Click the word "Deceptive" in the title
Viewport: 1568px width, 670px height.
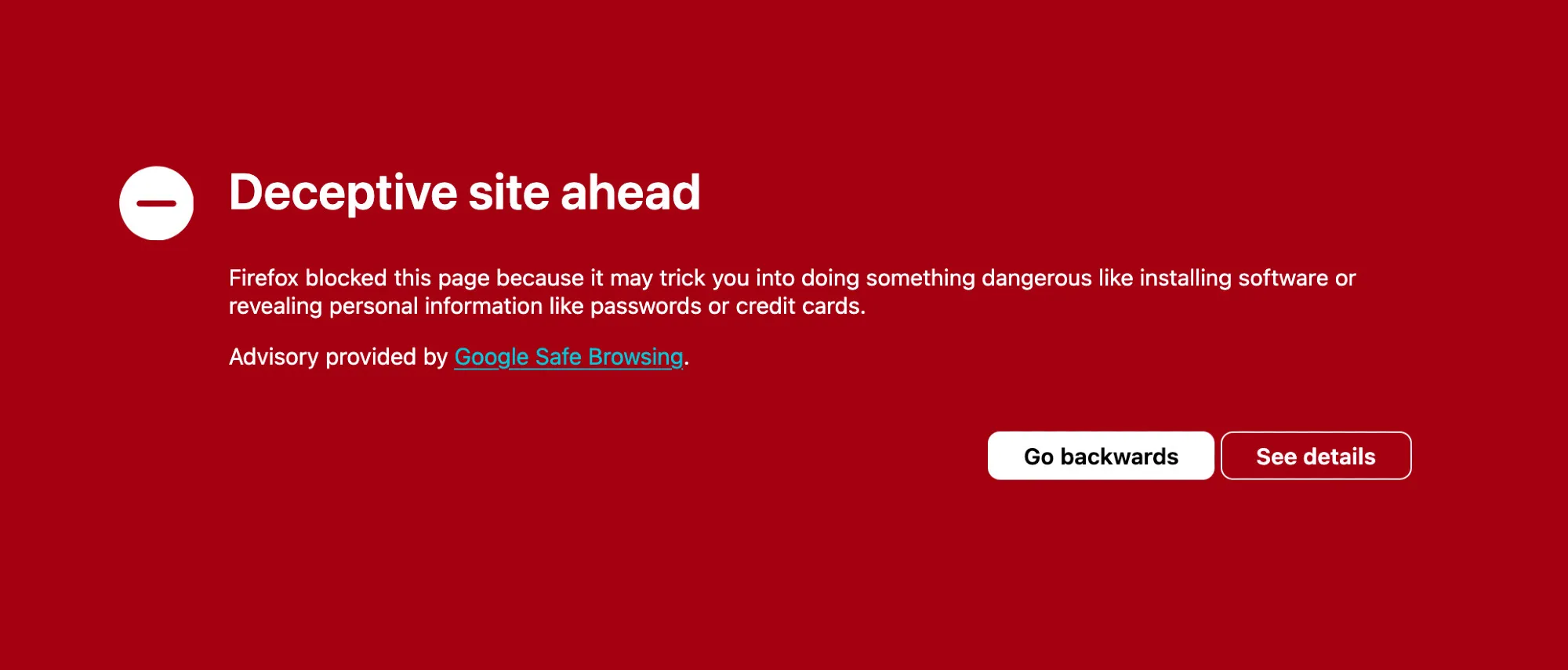point(343,193)
